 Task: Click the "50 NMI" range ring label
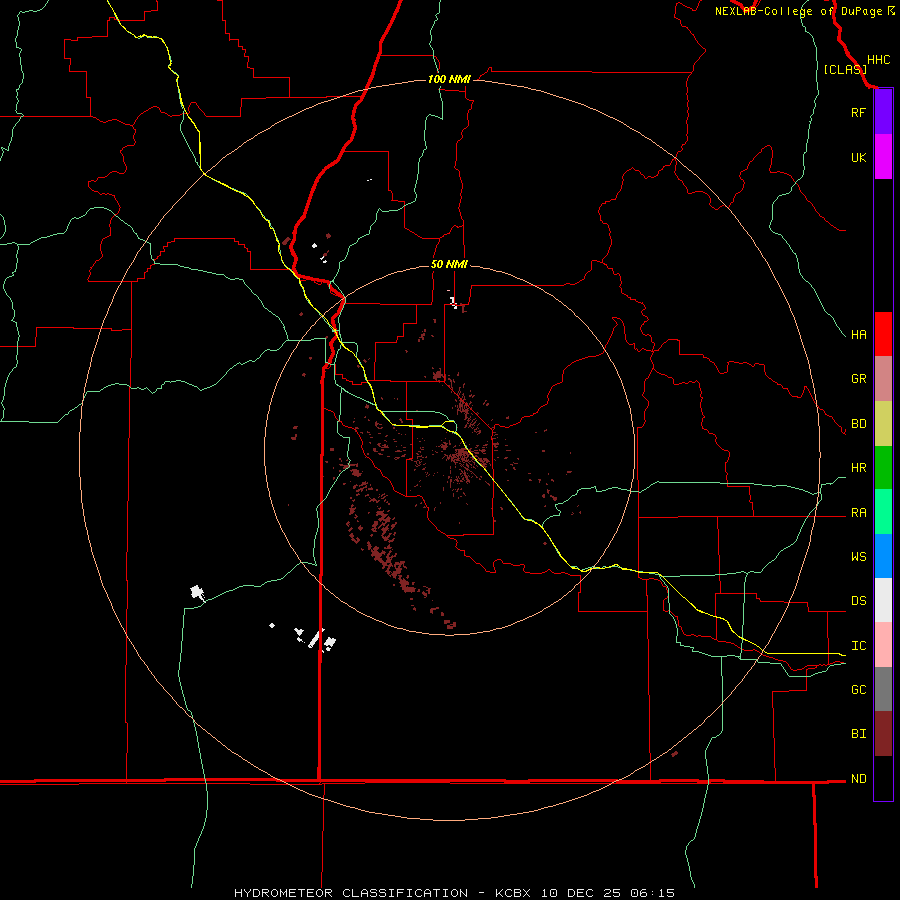[449, 264]
